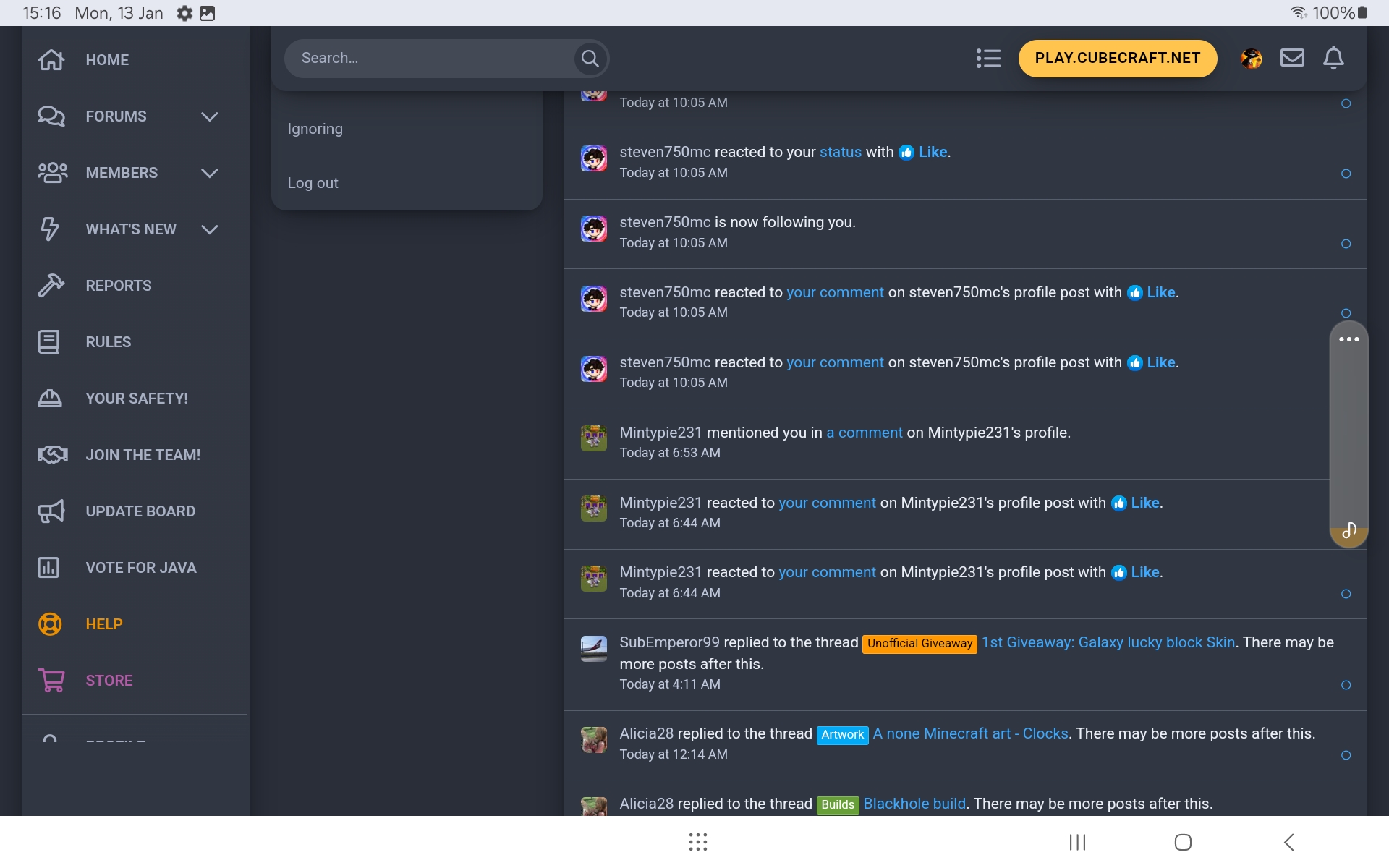Click the STORE shopping cart icon
Viewport: 1389px width, 868px height.
(x=51, y=681)
